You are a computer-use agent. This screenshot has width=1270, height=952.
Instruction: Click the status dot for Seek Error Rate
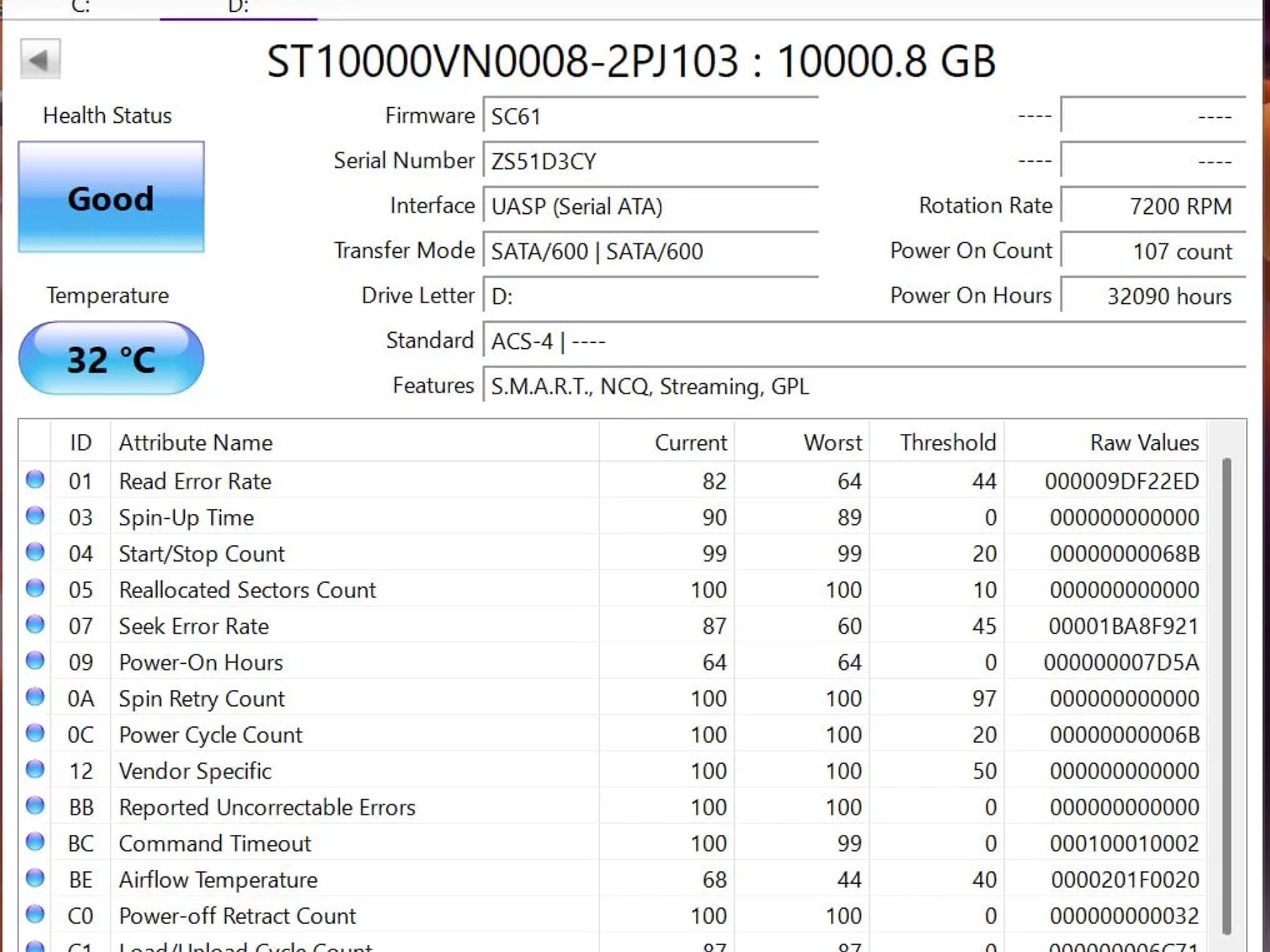click(35, 625)
